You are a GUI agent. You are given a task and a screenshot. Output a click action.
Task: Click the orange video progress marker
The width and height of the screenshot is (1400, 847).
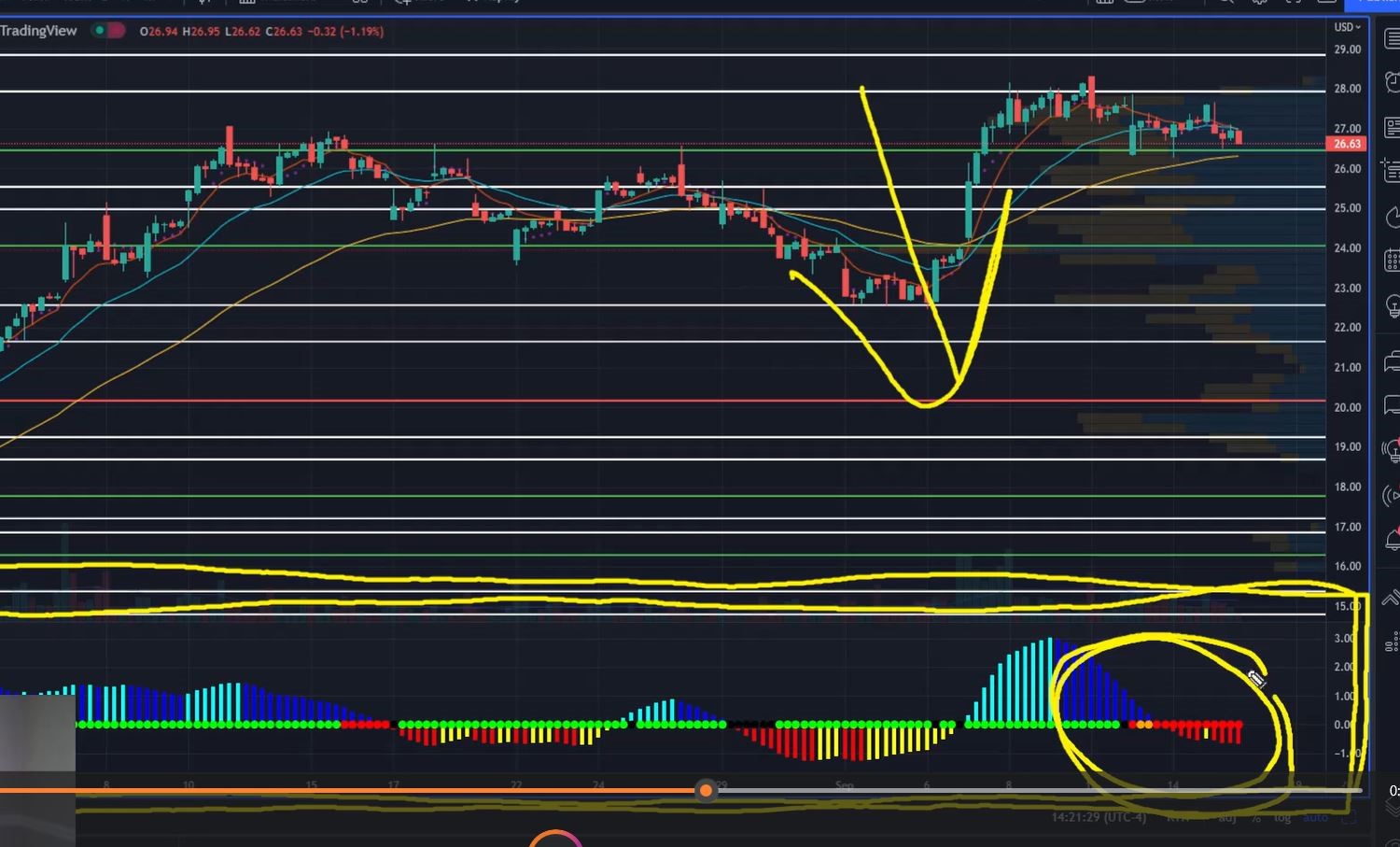click(x=706, y=790)
